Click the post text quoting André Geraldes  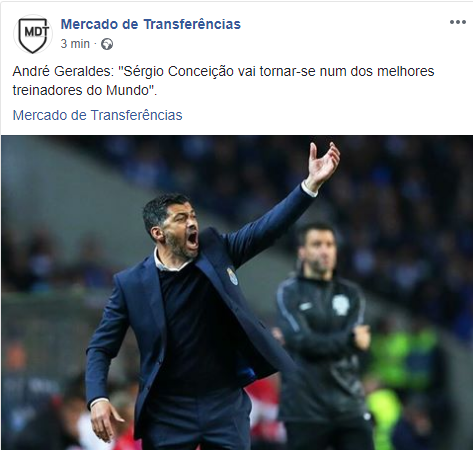pyautogui.click(x=223, y=81)
